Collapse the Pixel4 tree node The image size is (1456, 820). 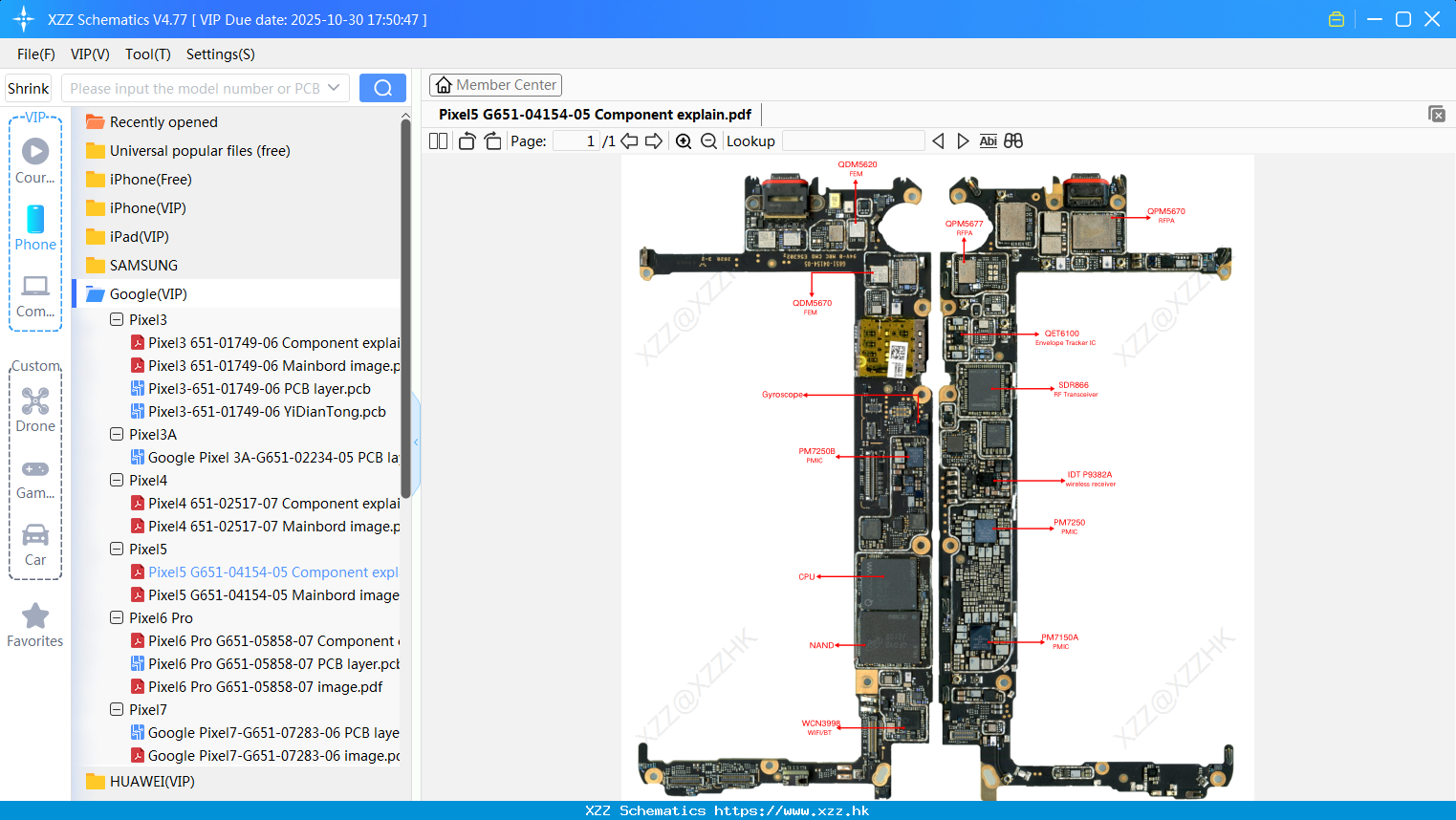tap(117, 480)
